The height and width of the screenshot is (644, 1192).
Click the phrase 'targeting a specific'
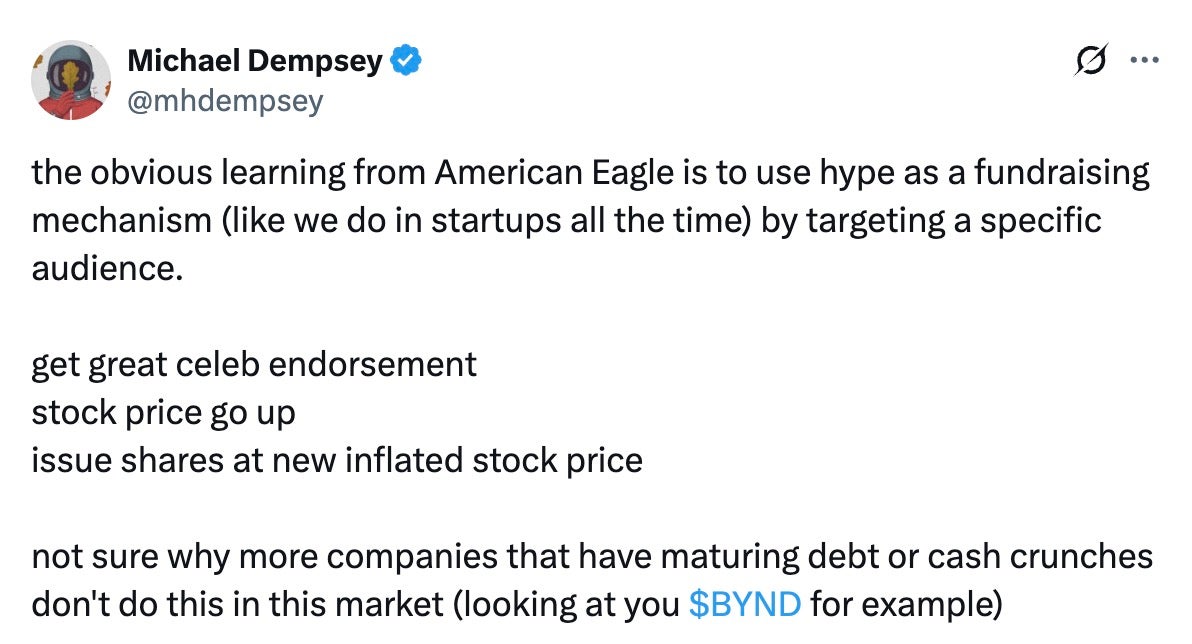[x=953, y=220]
